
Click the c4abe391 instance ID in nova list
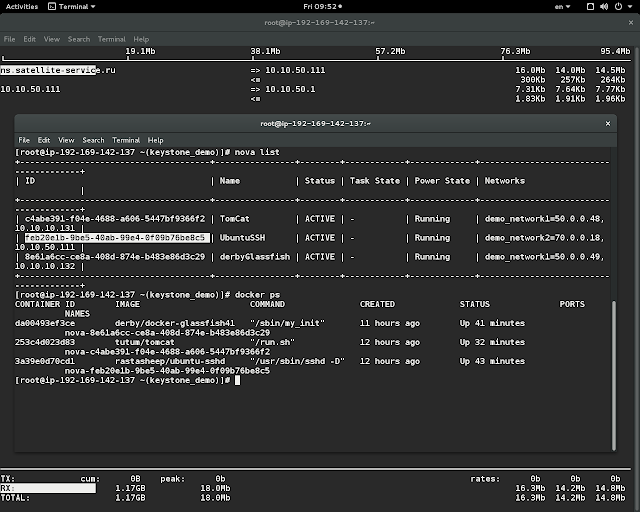(115, 219)
